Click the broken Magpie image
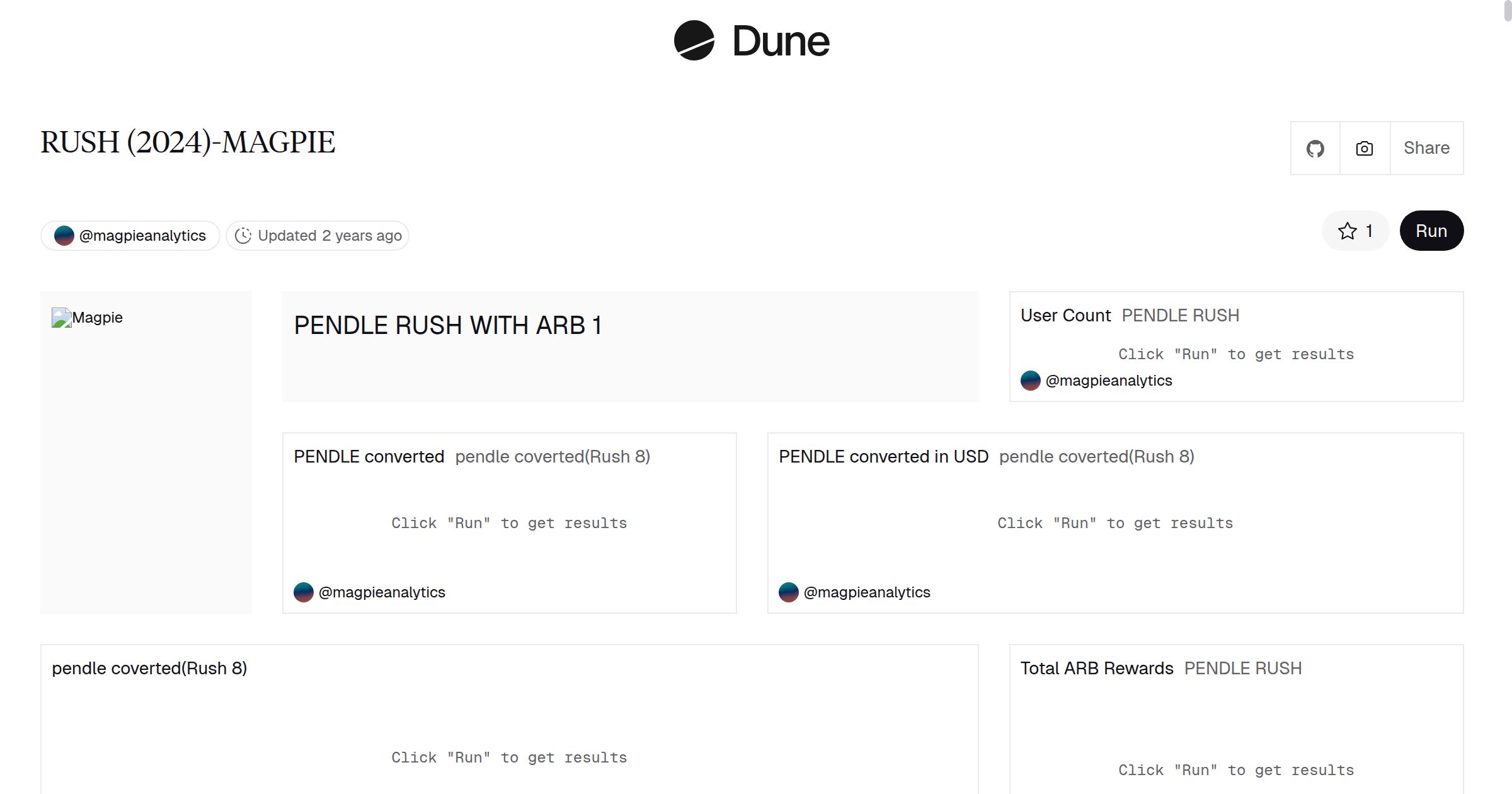The width and height of the screenshot is (1512, 794). (61, 318)
